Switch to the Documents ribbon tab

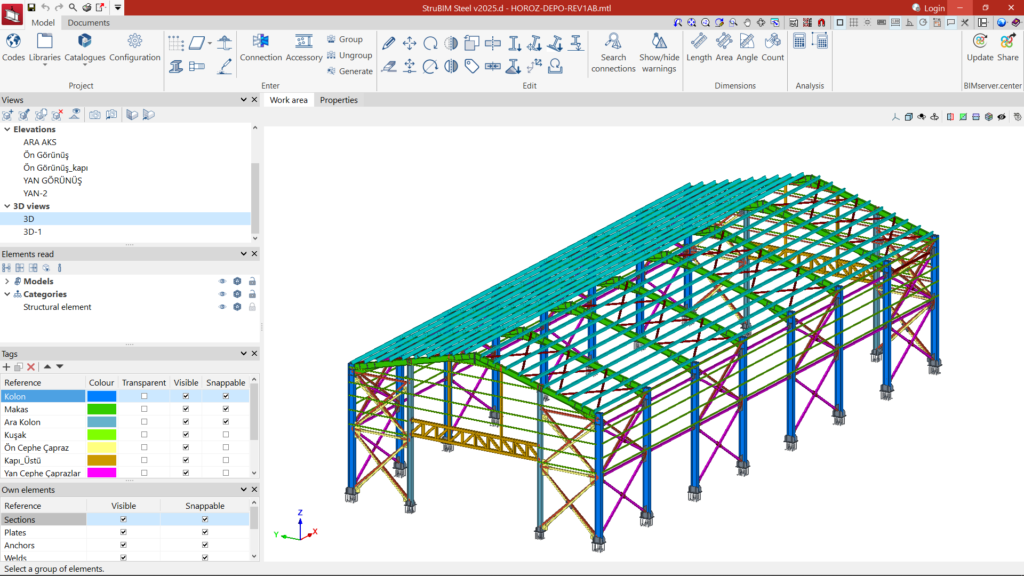click(x=89, y=22)
